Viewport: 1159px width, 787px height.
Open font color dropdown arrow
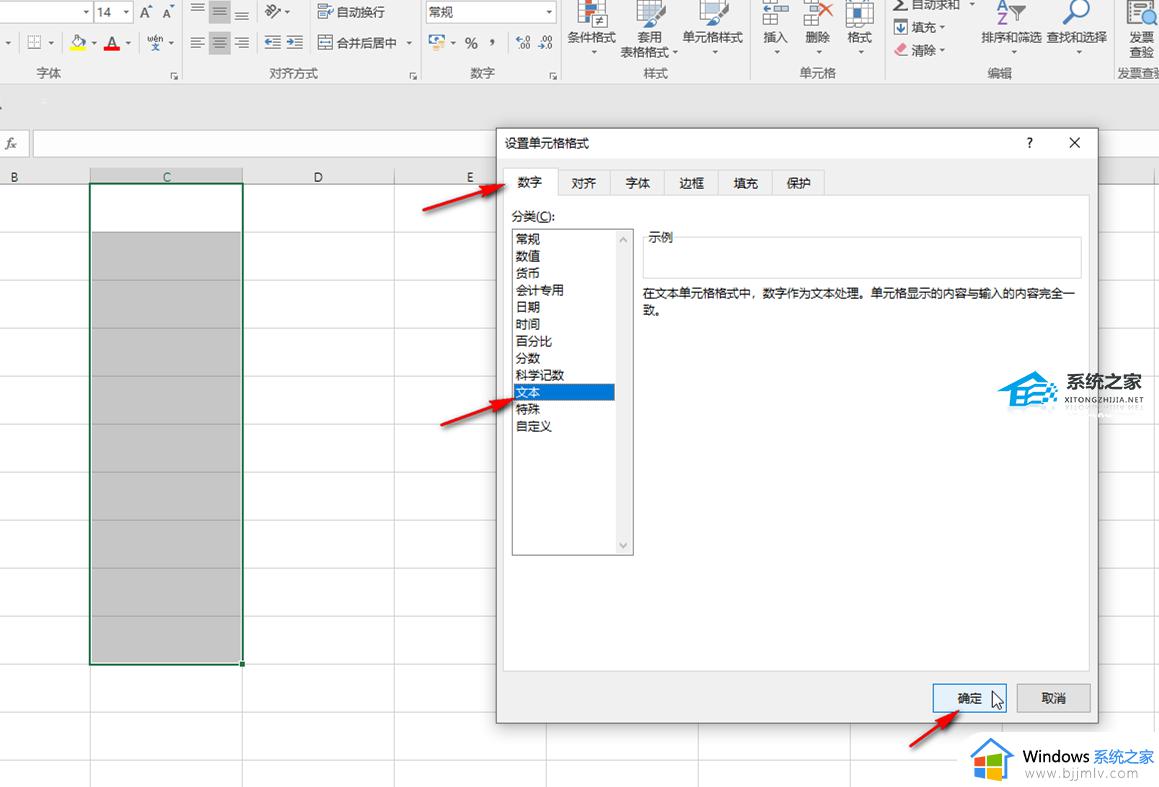128,43
